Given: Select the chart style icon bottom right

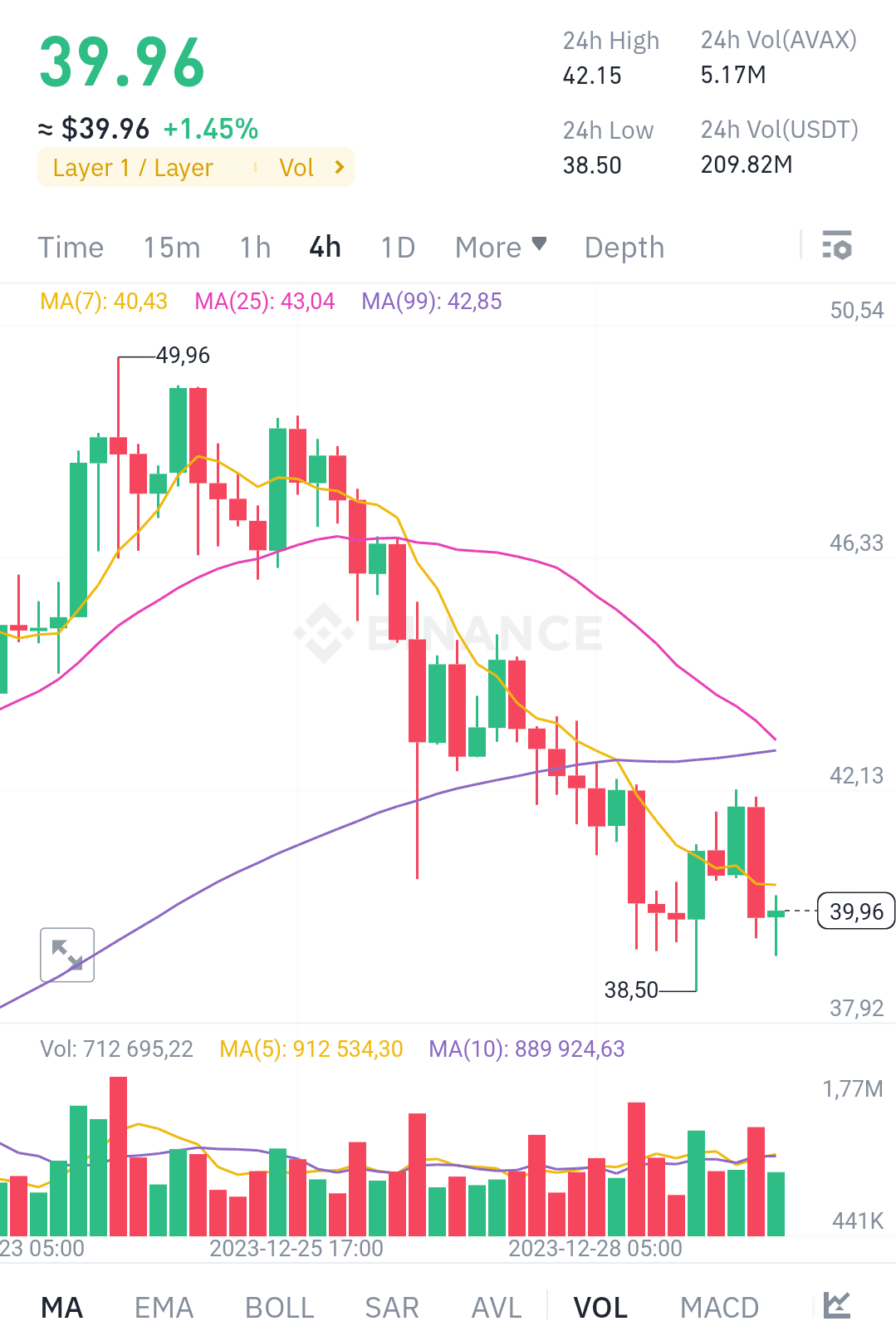Looking at the screenshot, I should (839, 1305).
